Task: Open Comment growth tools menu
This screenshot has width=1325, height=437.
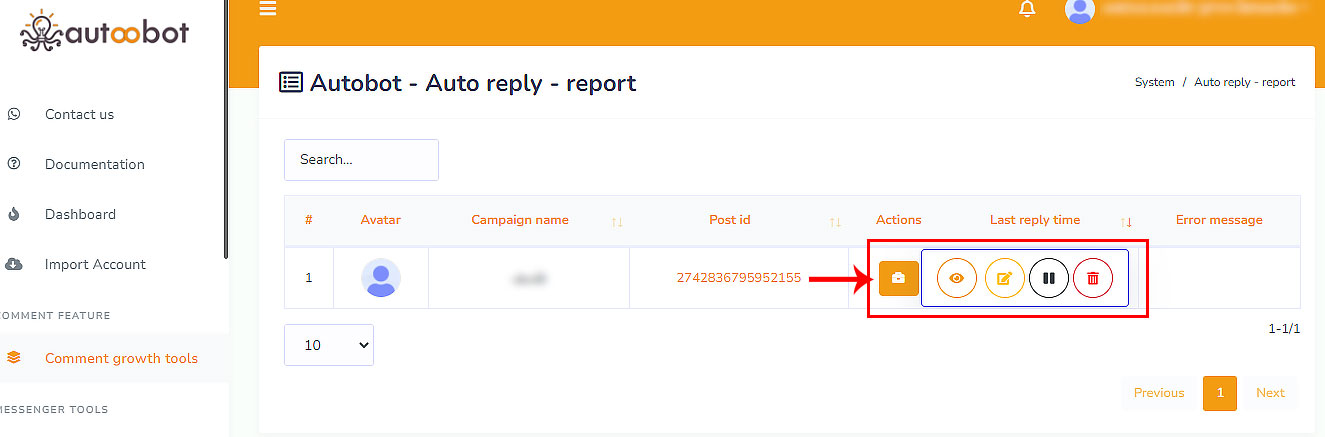Action: point(121,358)
